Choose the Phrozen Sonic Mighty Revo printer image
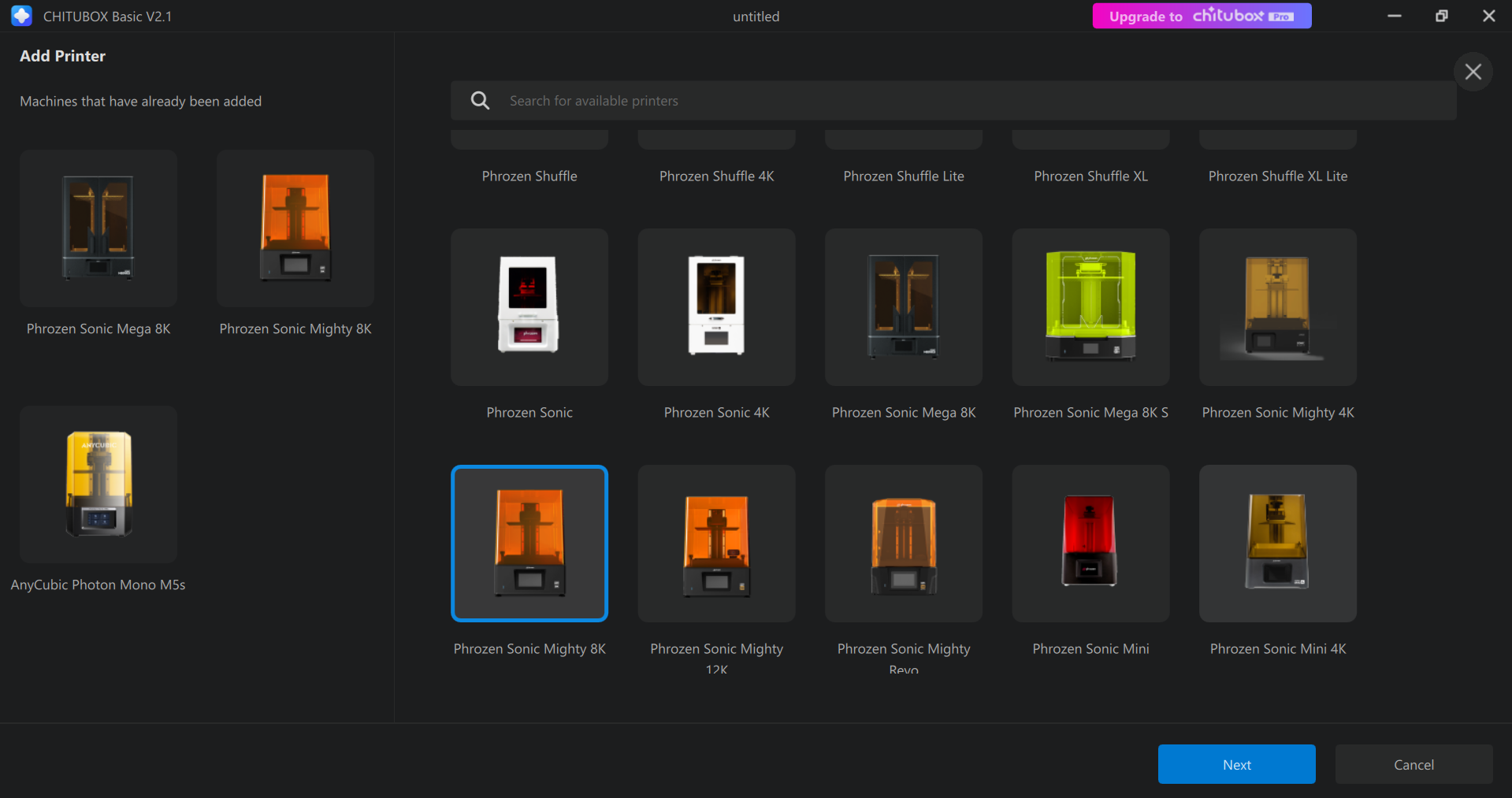This screenshot has height=798, width=1512. (904, 544)
